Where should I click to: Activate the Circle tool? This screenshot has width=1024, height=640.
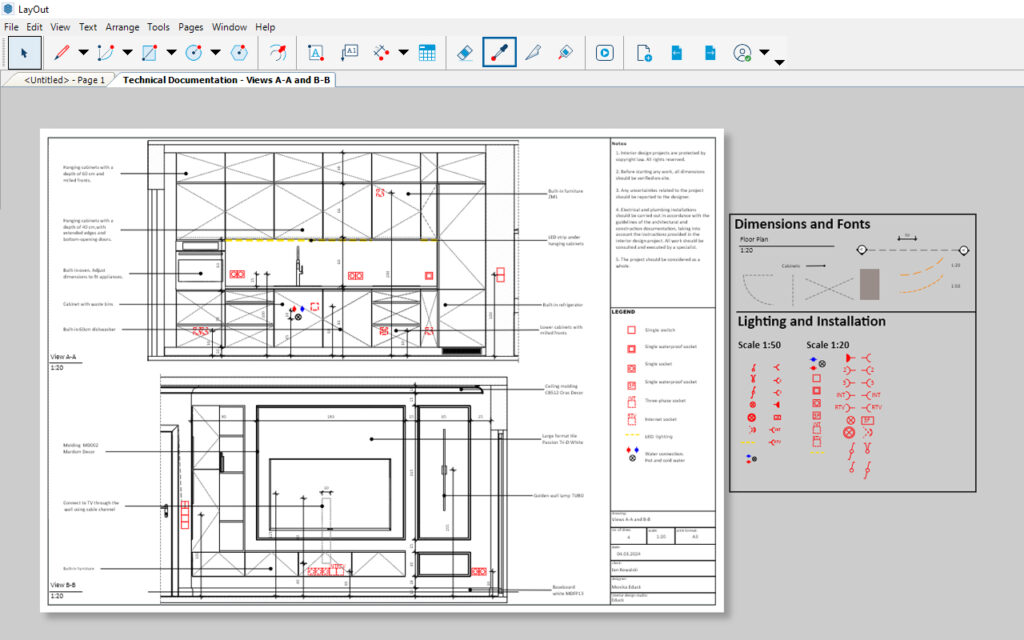pyautogui.click(x=194, y=53)
